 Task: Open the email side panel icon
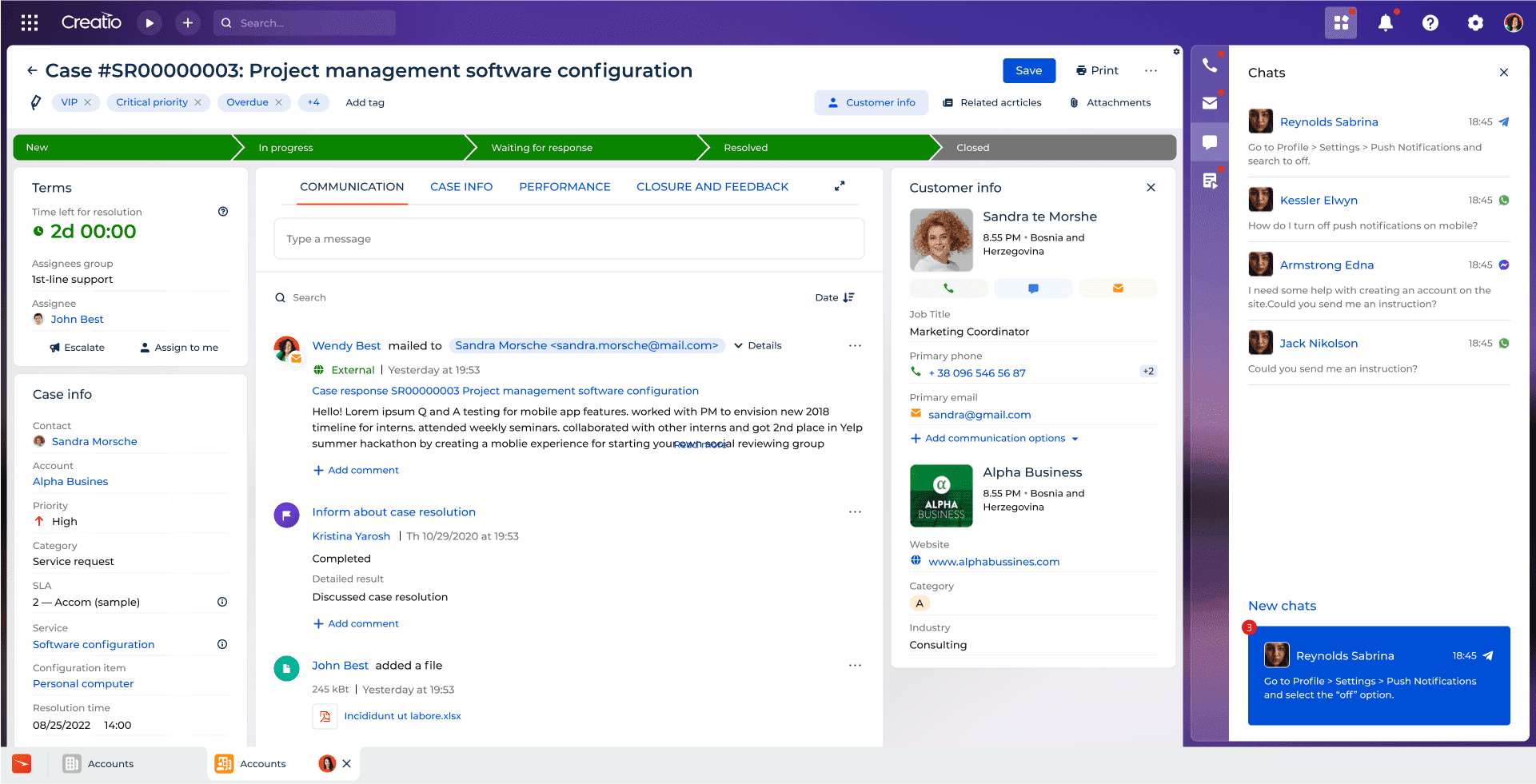point(1209,103)
